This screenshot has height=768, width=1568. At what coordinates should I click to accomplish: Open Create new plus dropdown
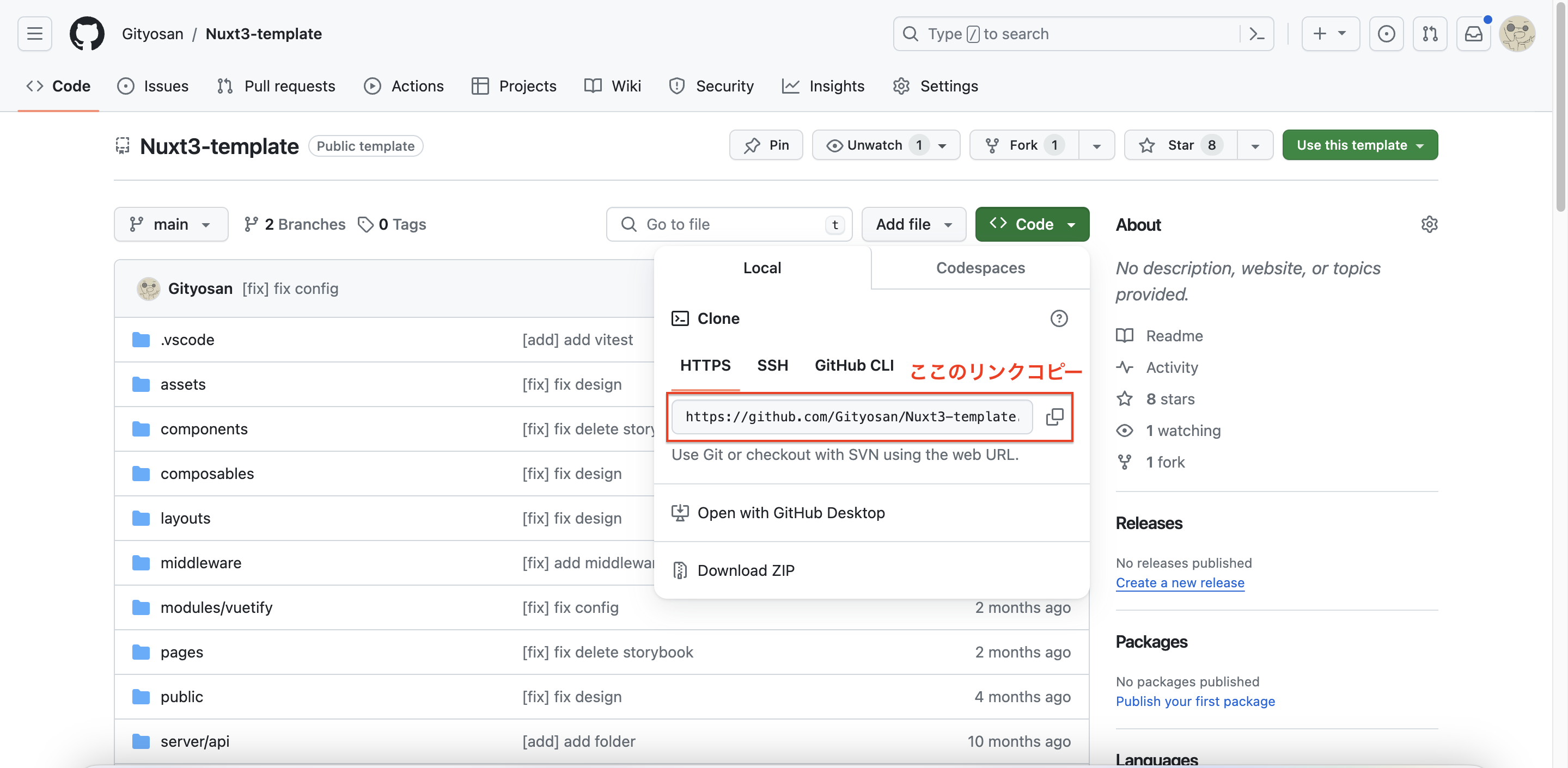point(1330,33)
